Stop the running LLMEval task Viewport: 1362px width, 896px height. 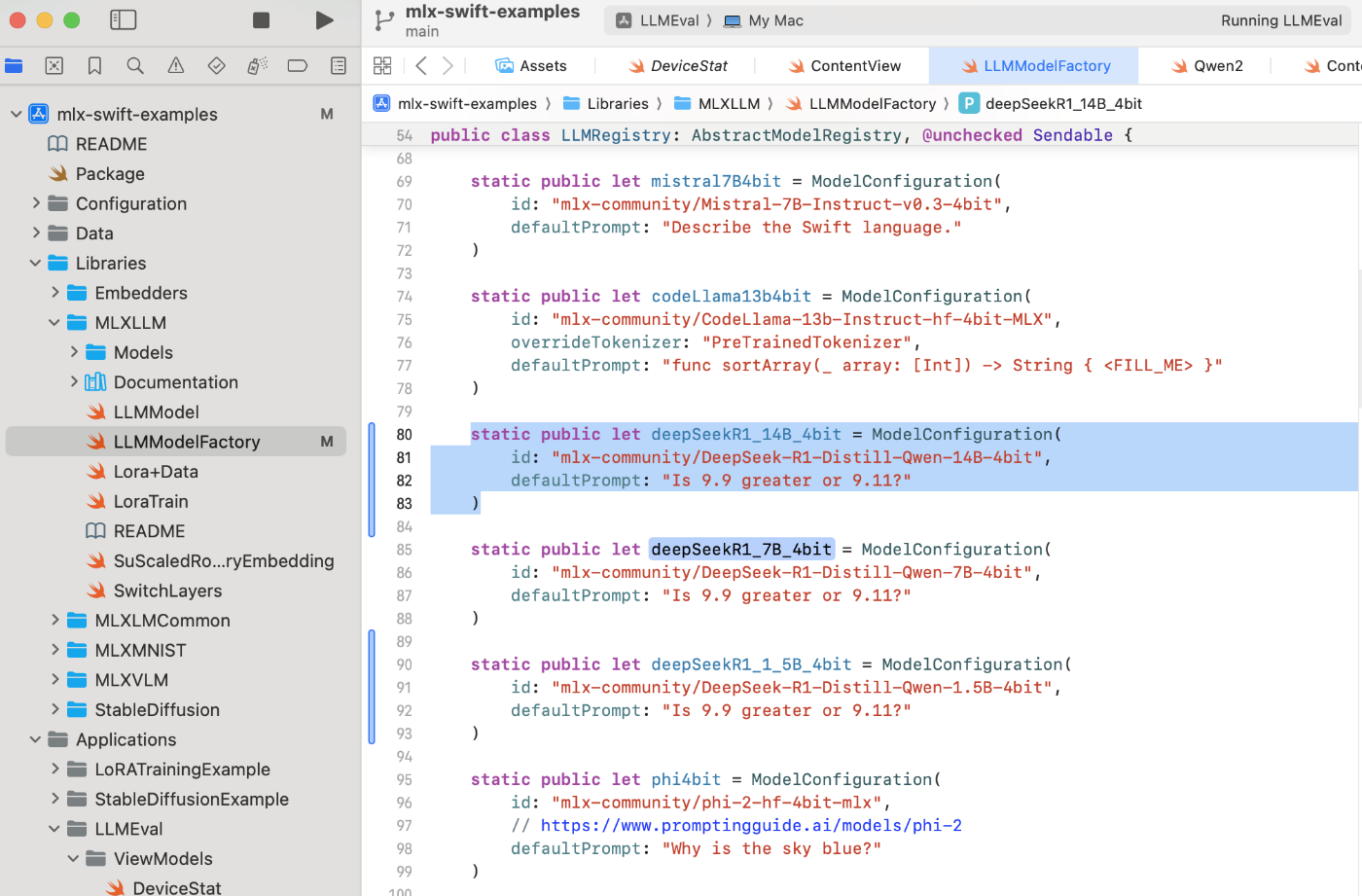pos(261,19)
